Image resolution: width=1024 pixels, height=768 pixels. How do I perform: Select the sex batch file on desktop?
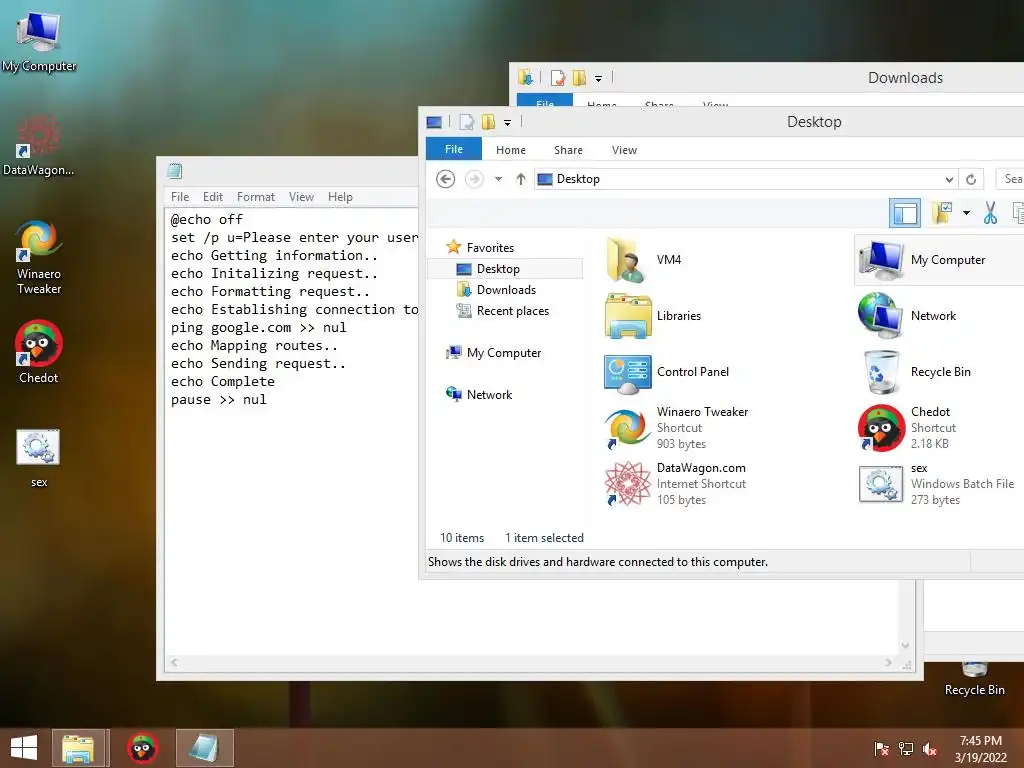[39, 457]
